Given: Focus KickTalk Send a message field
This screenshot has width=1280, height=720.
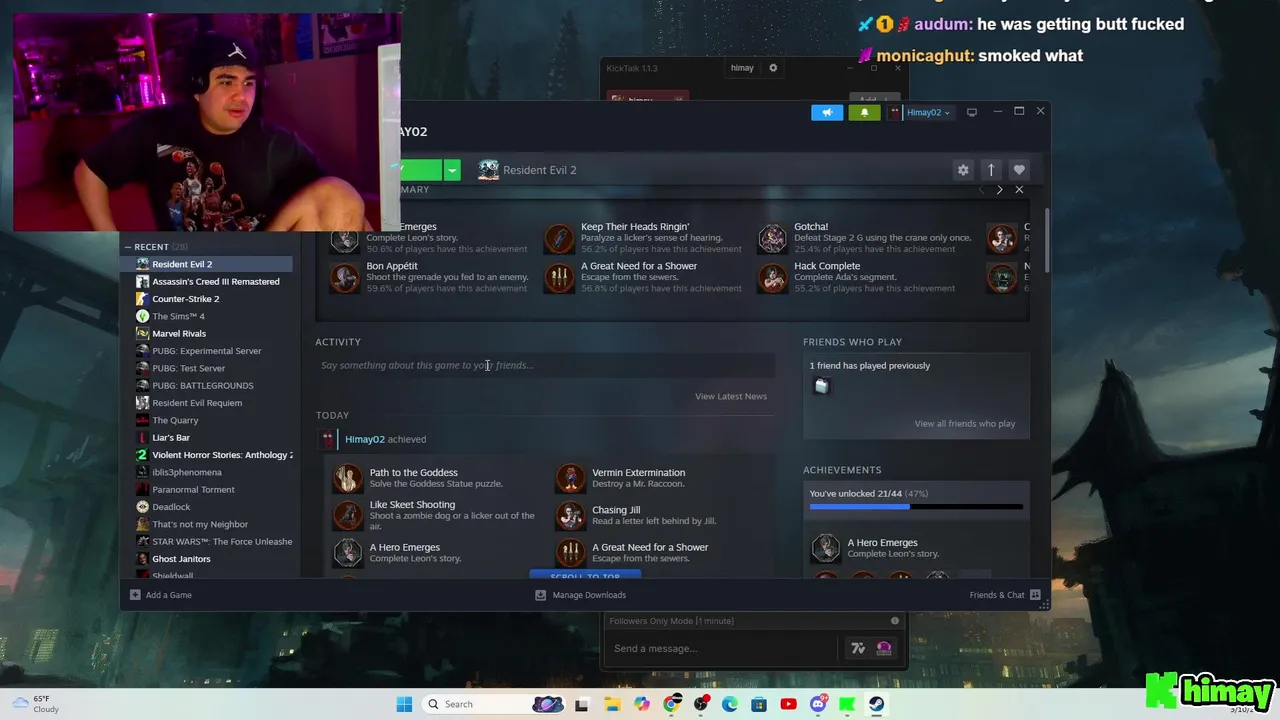Looking at the screenshot, I should [720, 648].
